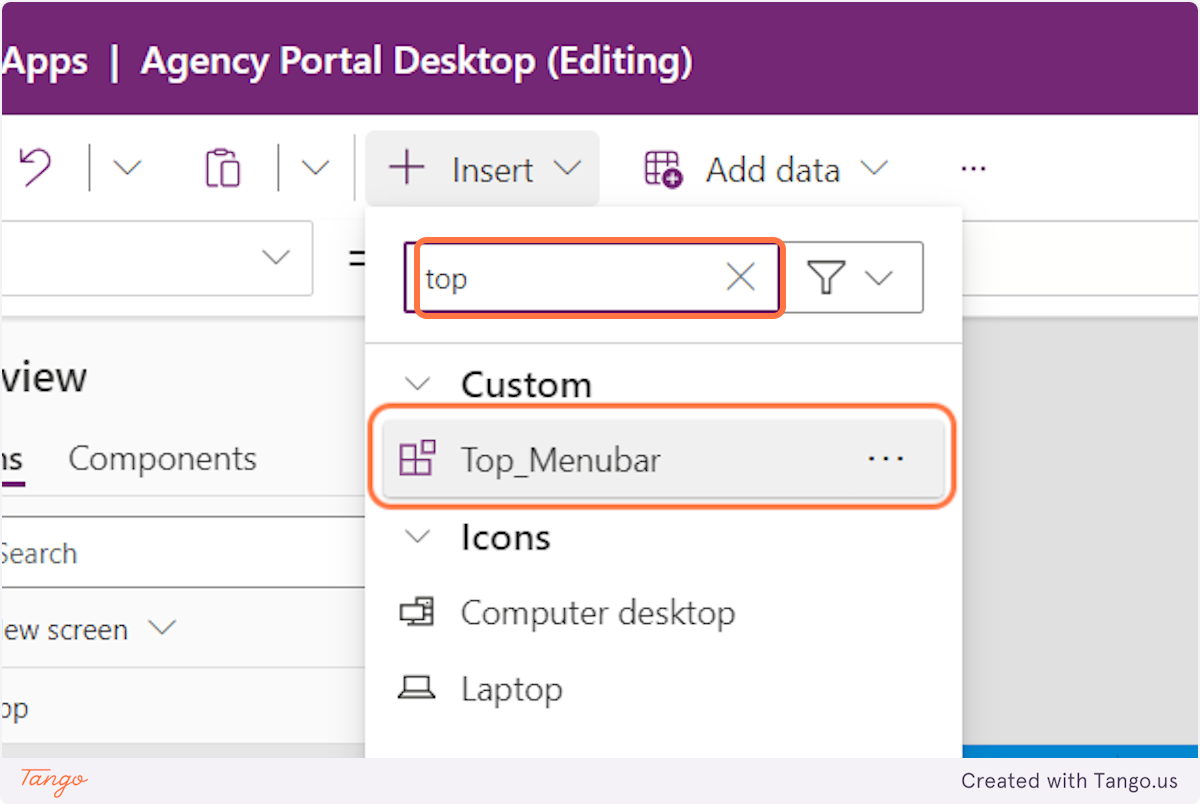Collapse the Custom section

417,384
